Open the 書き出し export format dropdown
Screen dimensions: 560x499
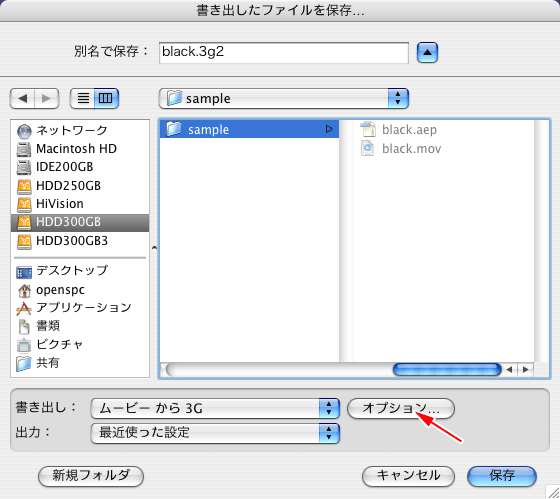215,408
